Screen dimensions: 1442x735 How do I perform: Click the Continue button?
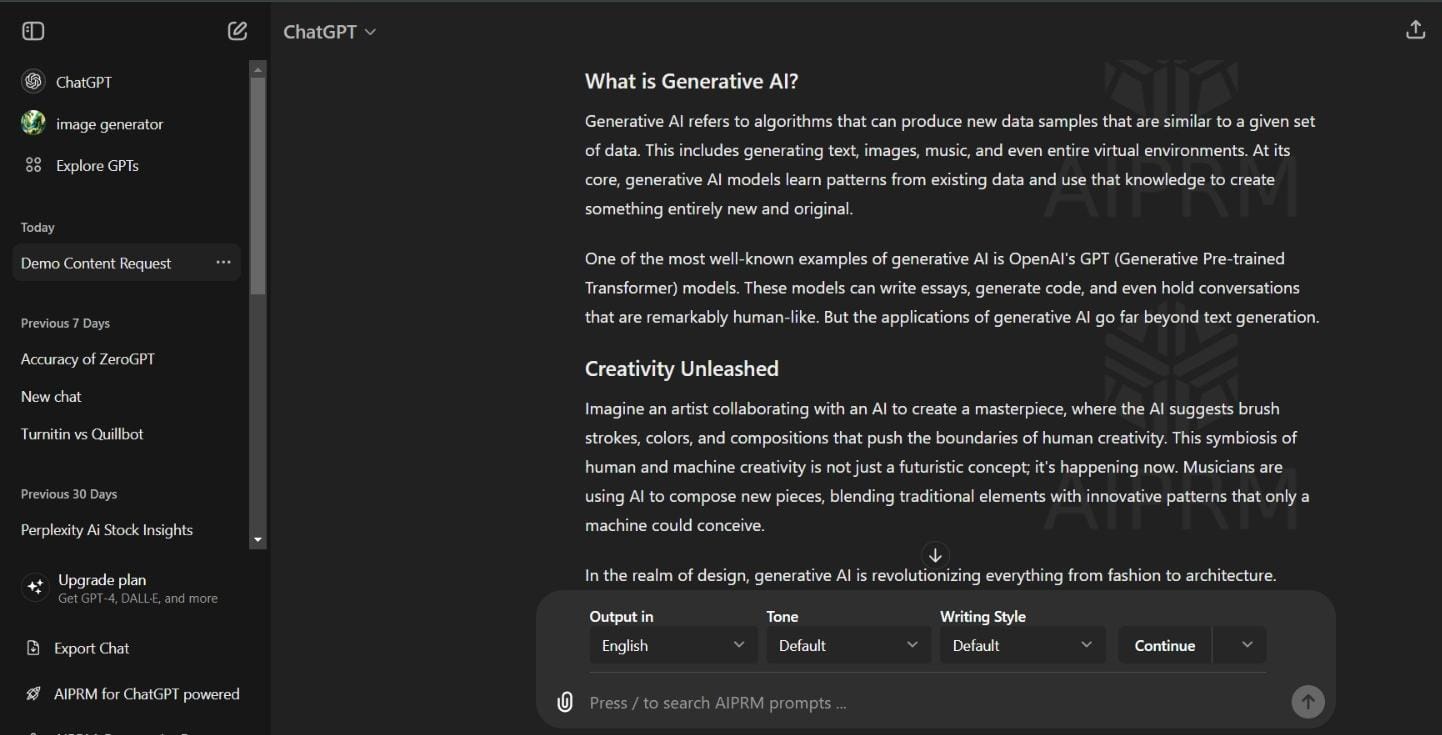pos(1164,645)
